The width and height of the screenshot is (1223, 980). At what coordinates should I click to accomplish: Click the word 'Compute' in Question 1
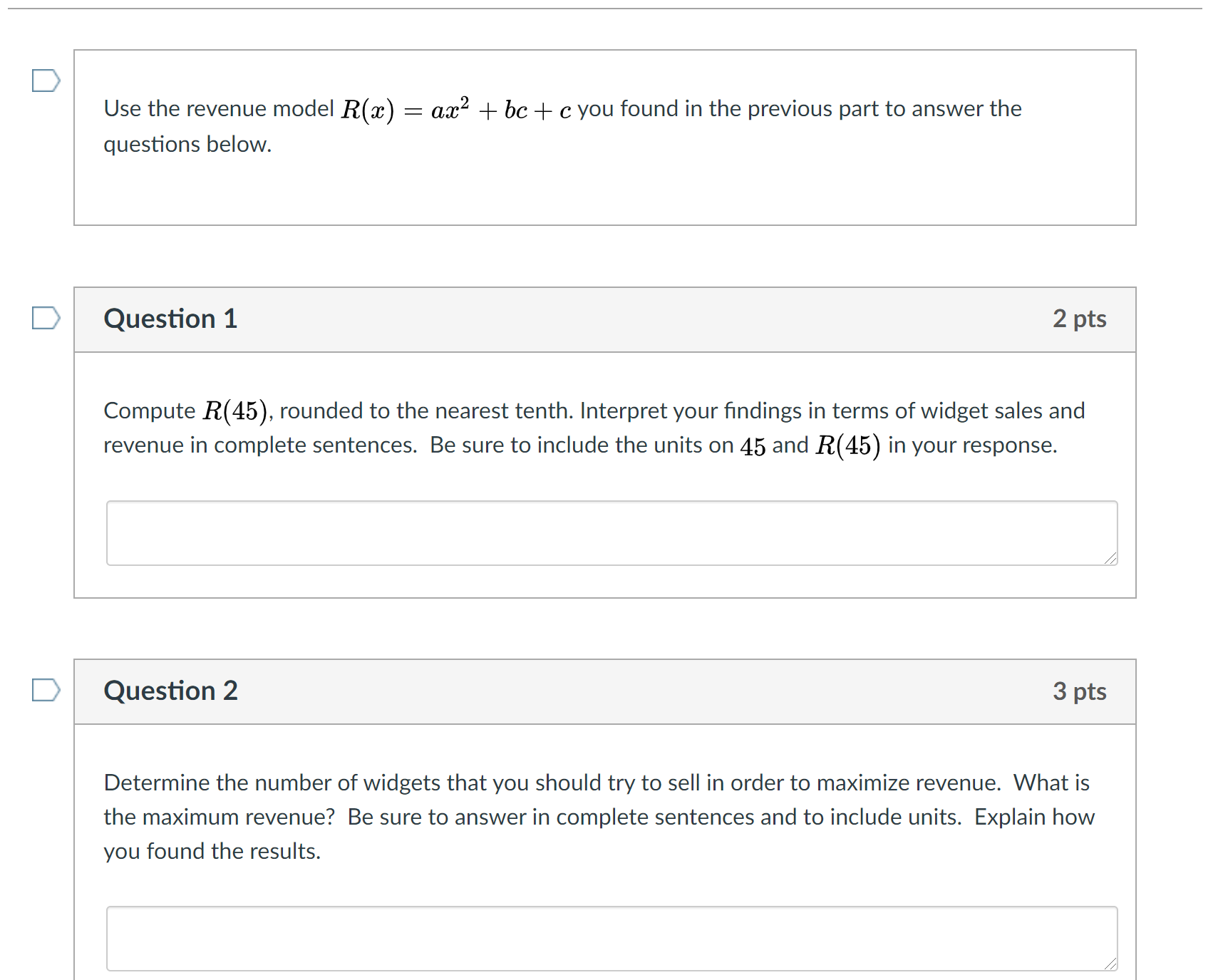150,411
